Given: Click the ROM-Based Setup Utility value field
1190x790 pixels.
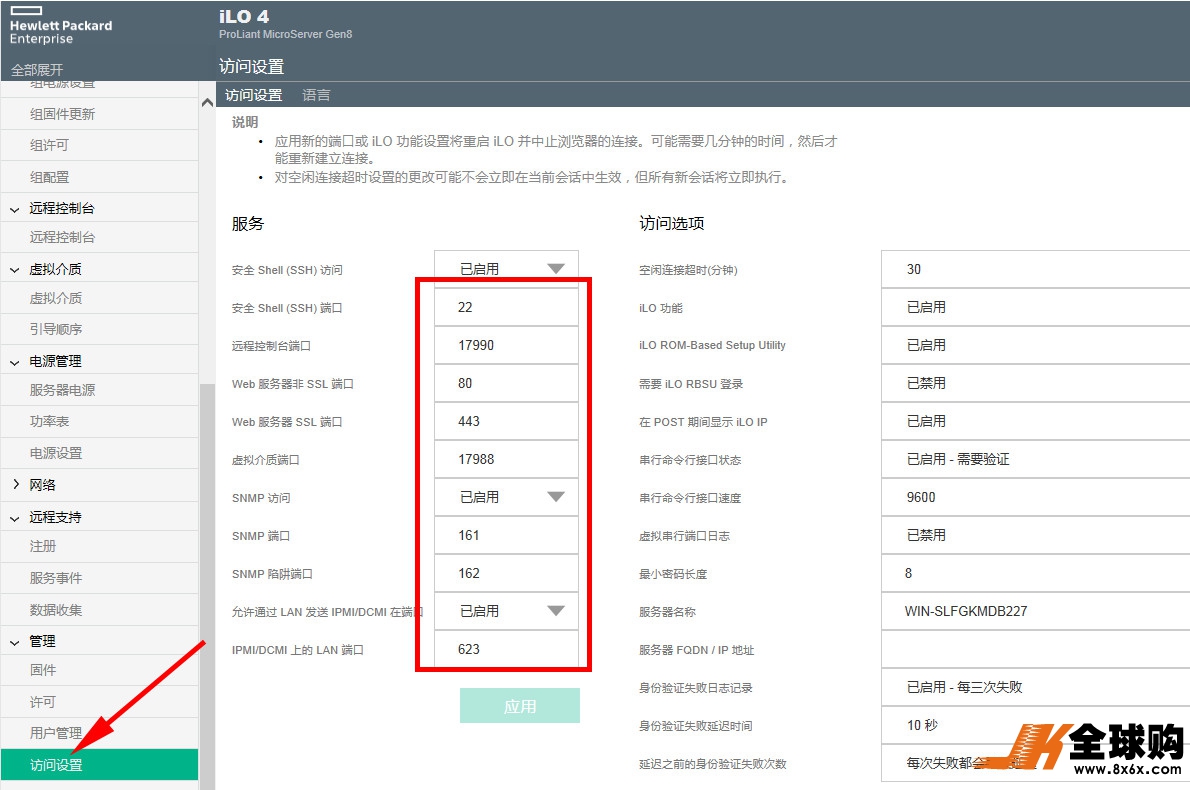Looking at the screenshot, I should click(1035, 345).
